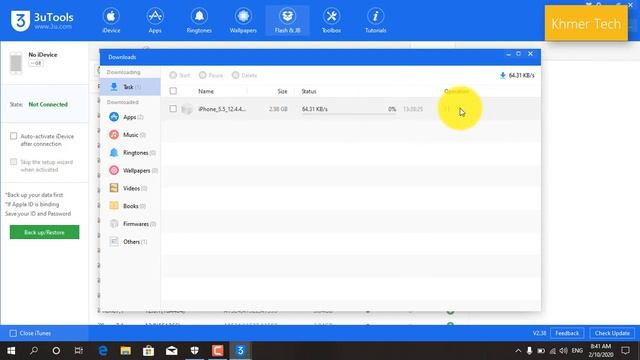Click the Back up/Restore button

44,232
